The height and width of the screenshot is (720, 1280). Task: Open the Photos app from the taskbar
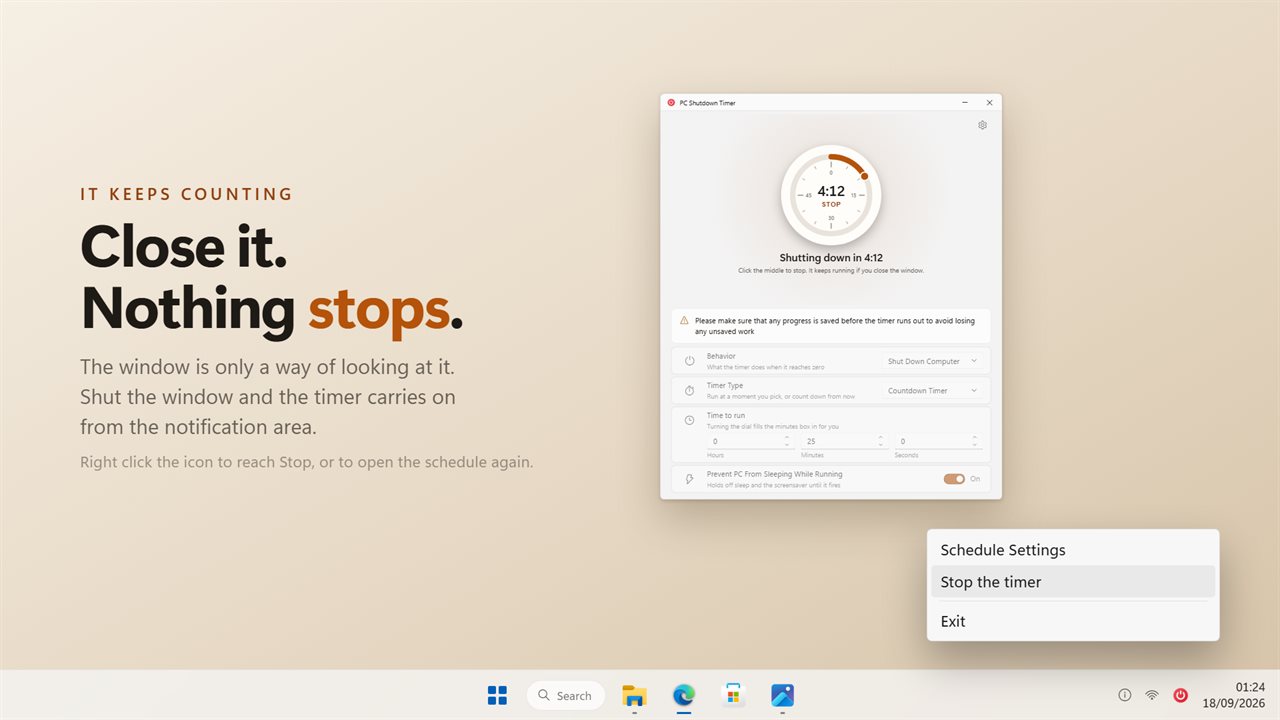(x=782, y=695)
